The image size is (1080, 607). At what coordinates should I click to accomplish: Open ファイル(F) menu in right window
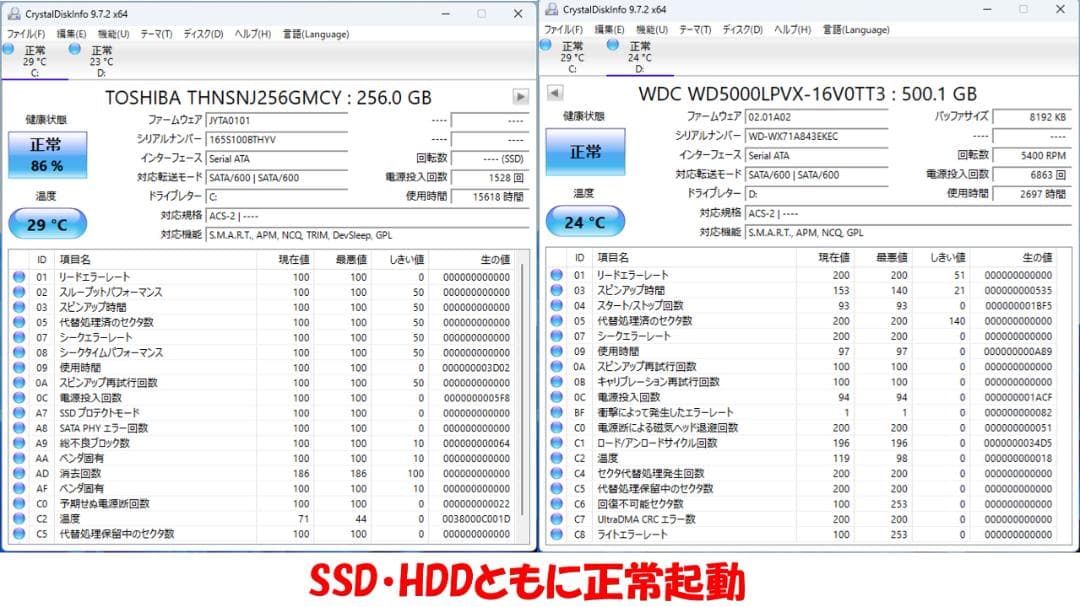563,30
